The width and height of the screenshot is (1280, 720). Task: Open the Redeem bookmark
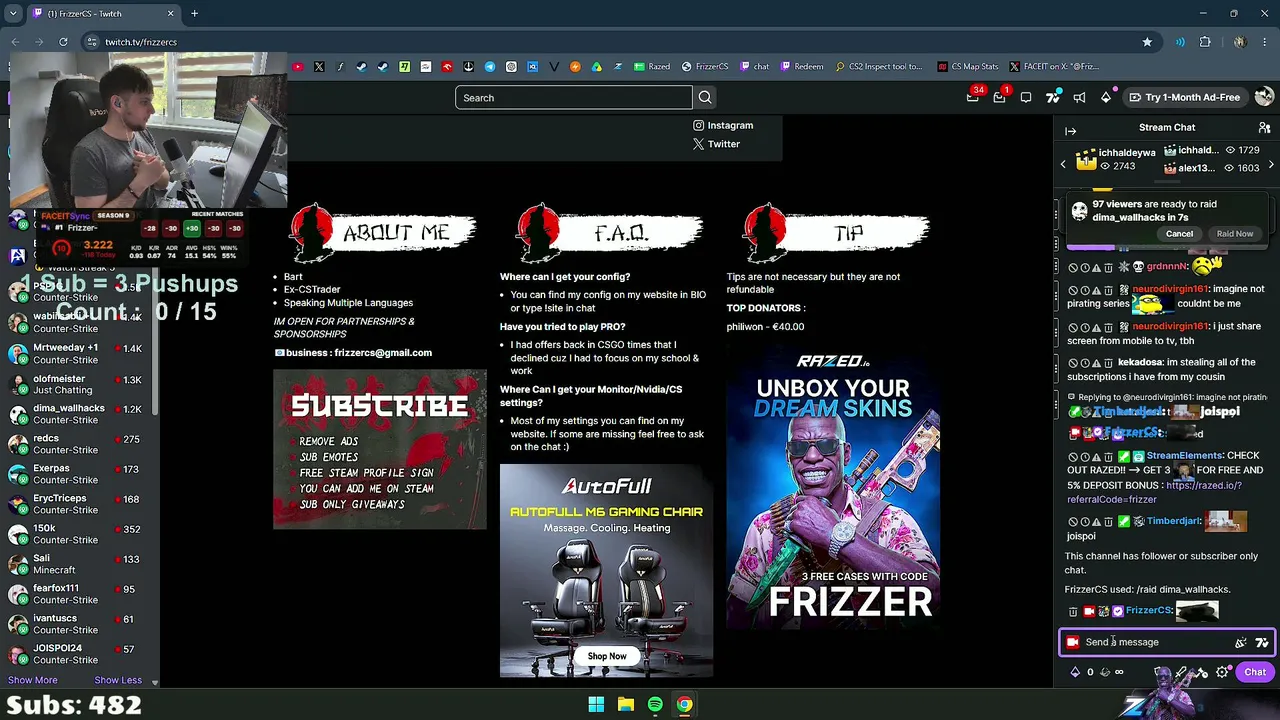click(802, 67)
